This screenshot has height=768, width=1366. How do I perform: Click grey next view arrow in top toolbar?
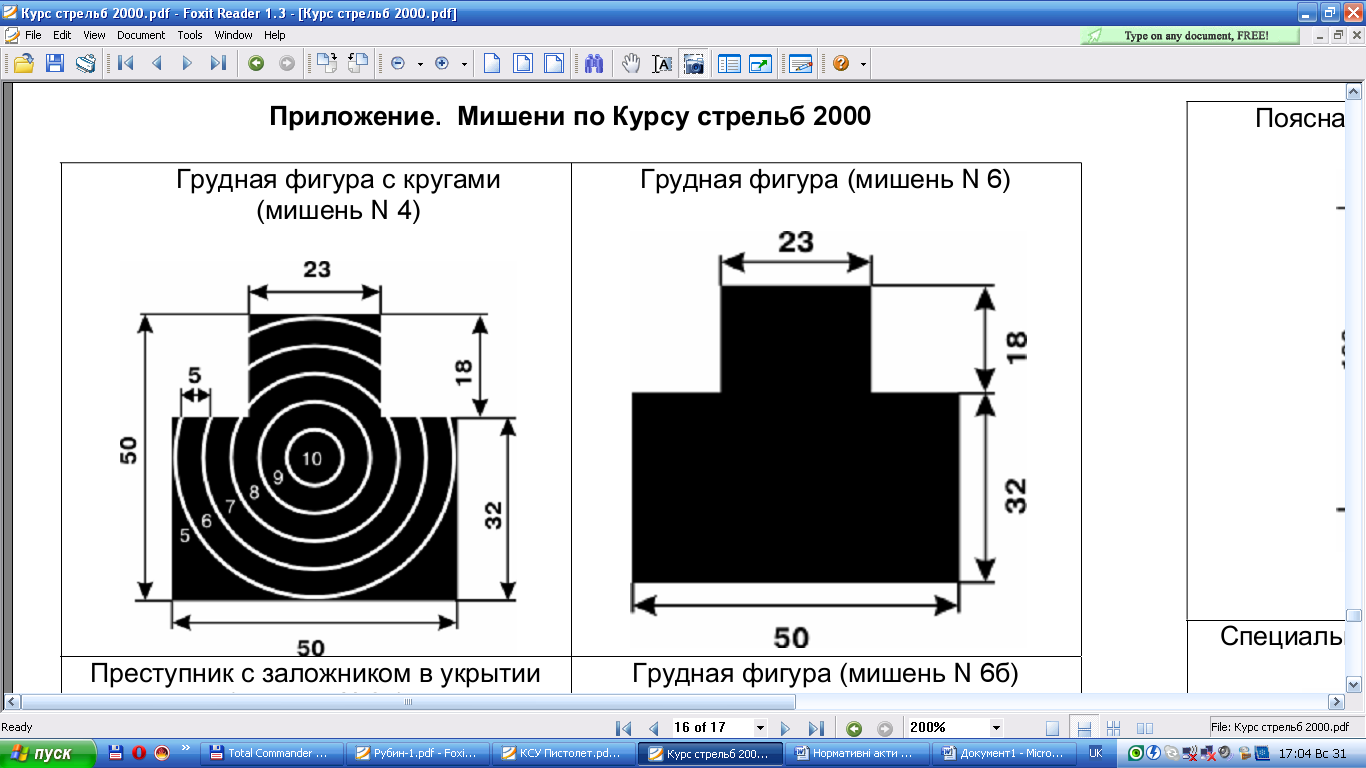[287, 63]
